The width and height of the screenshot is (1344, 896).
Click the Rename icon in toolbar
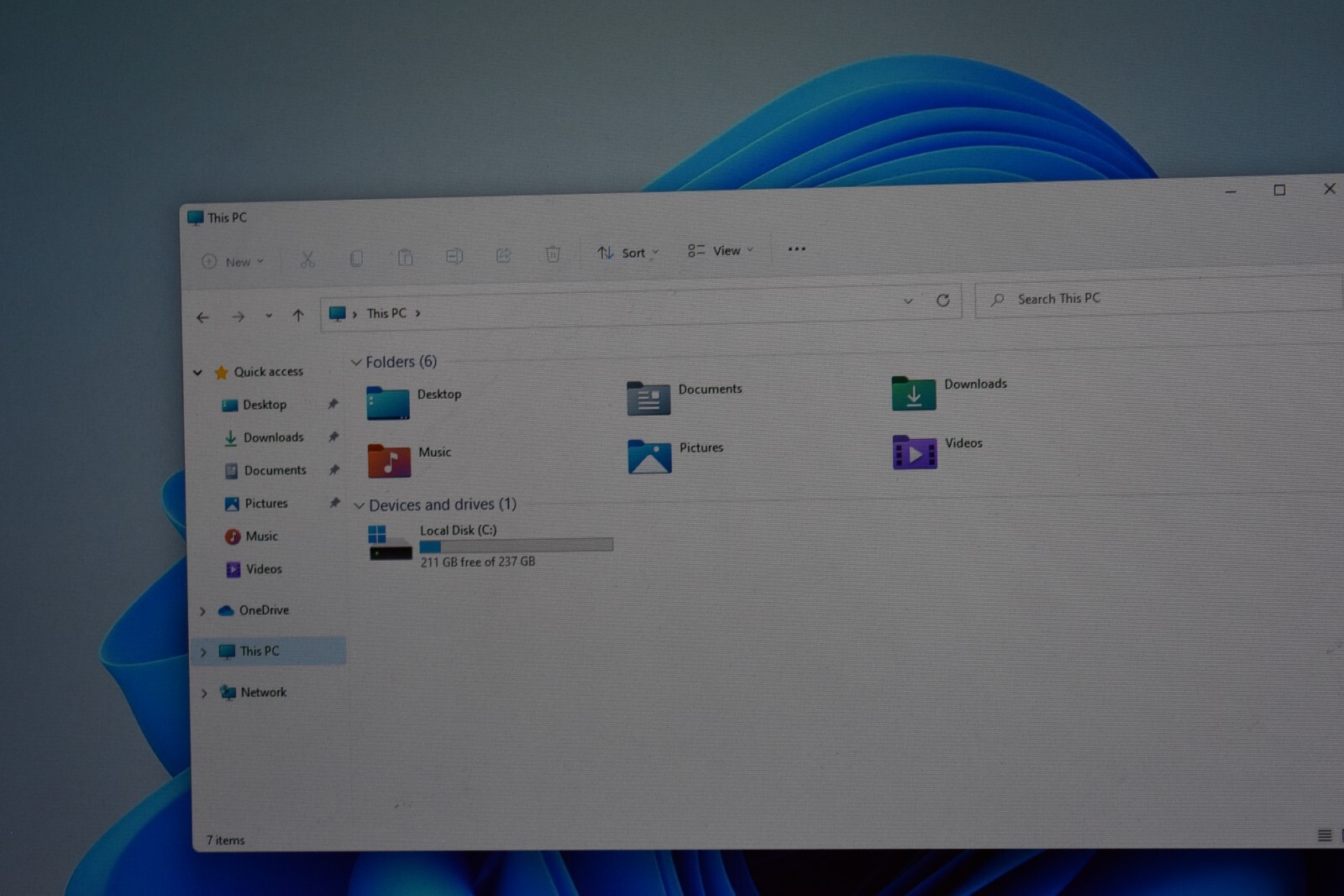pyautogui.click(x=454, y=256)
